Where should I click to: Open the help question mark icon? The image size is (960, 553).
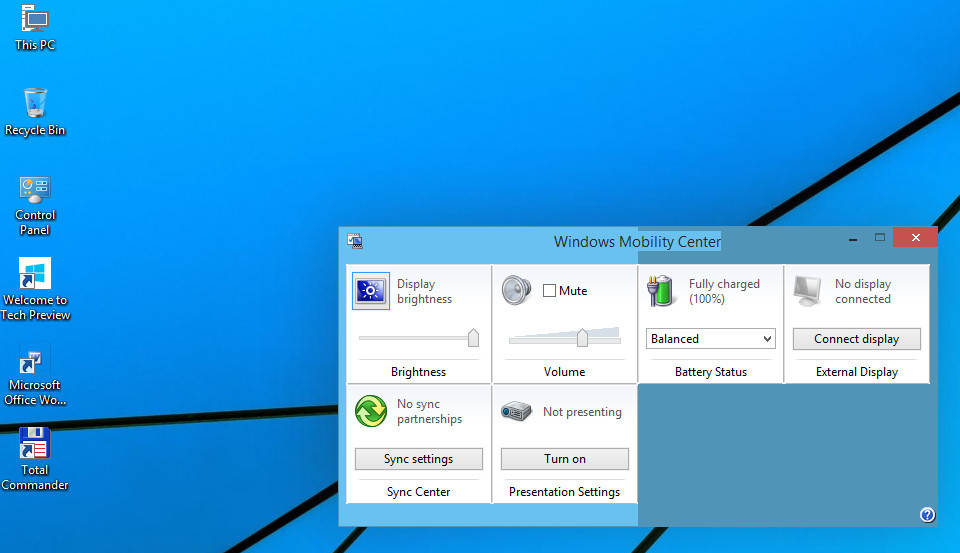coord(927,515)
